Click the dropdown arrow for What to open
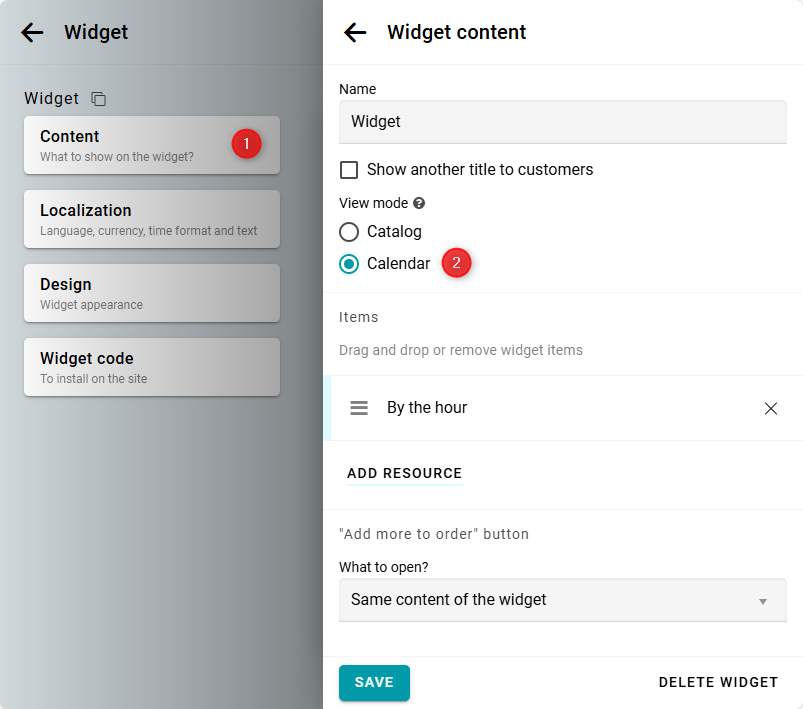 point(762,601)
